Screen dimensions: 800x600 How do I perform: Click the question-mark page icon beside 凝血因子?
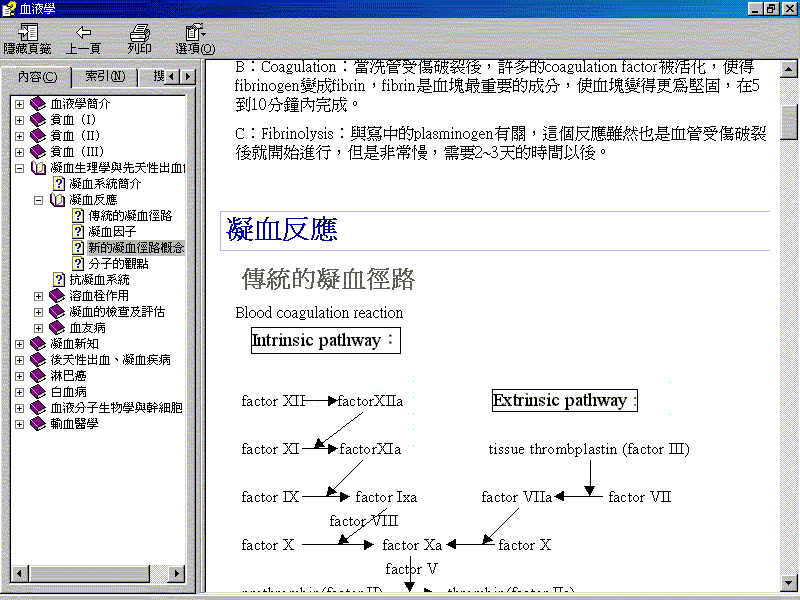tap(78, 232)
